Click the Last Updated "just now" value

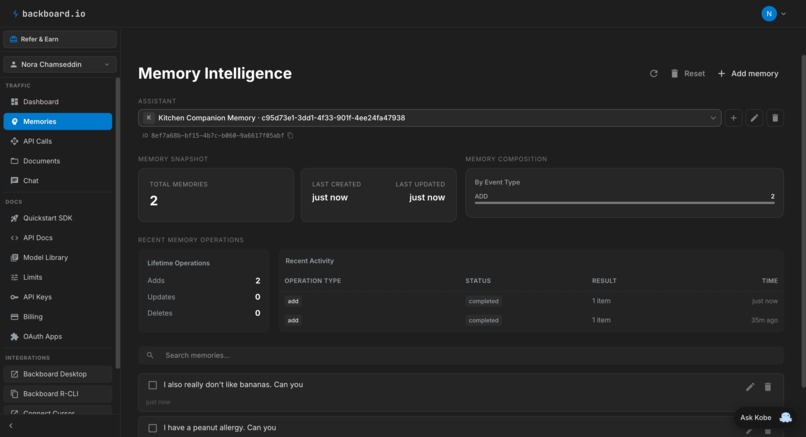(x=427, y=197)
